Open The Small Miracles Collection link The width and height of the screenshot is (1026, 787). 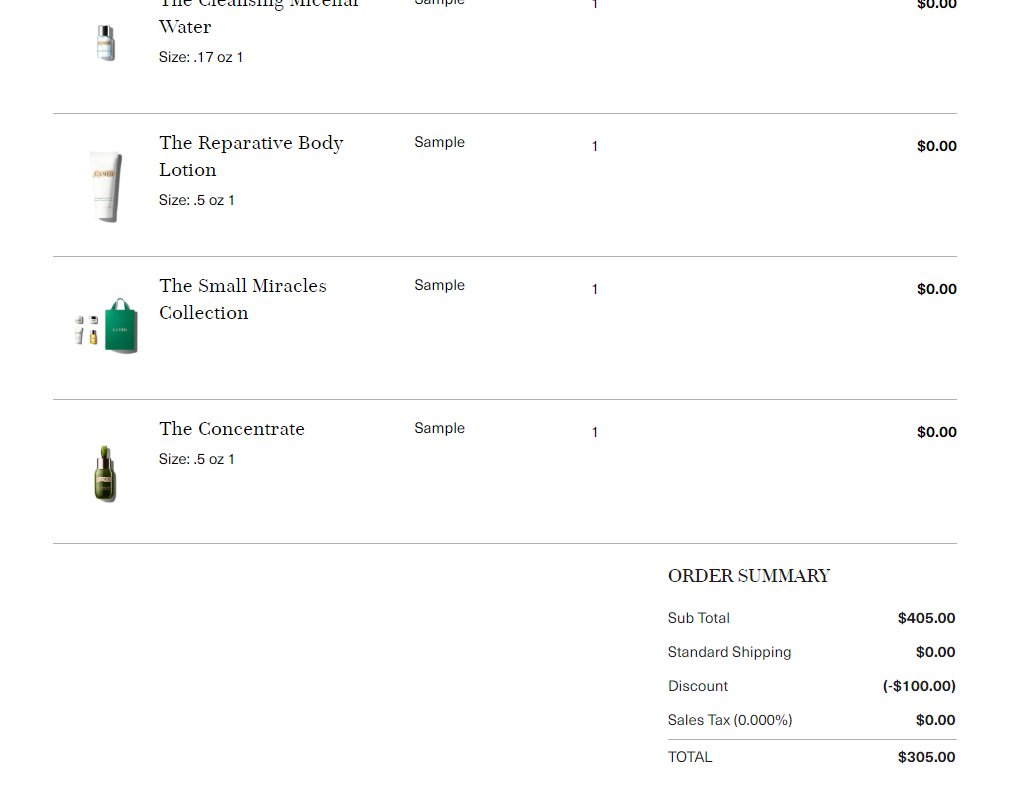[x=243, y=299]
